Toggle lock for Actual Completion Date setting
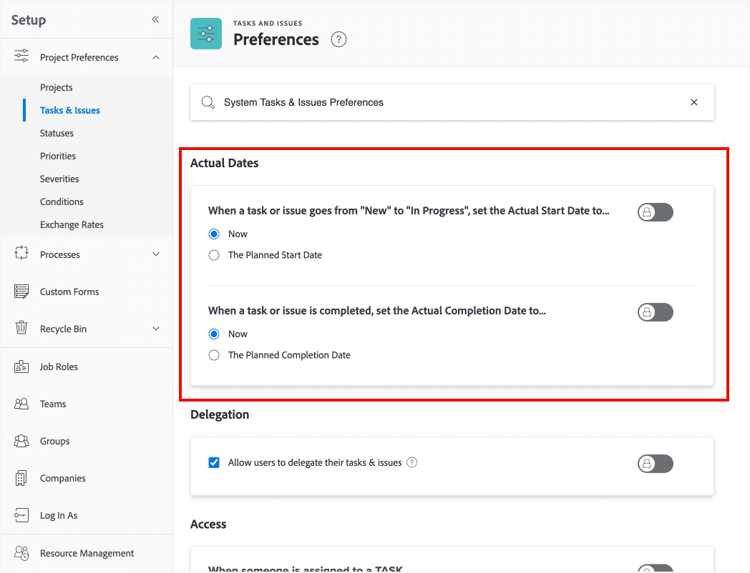Viewport: 750px width, 573px height. [x=655, y=312]
